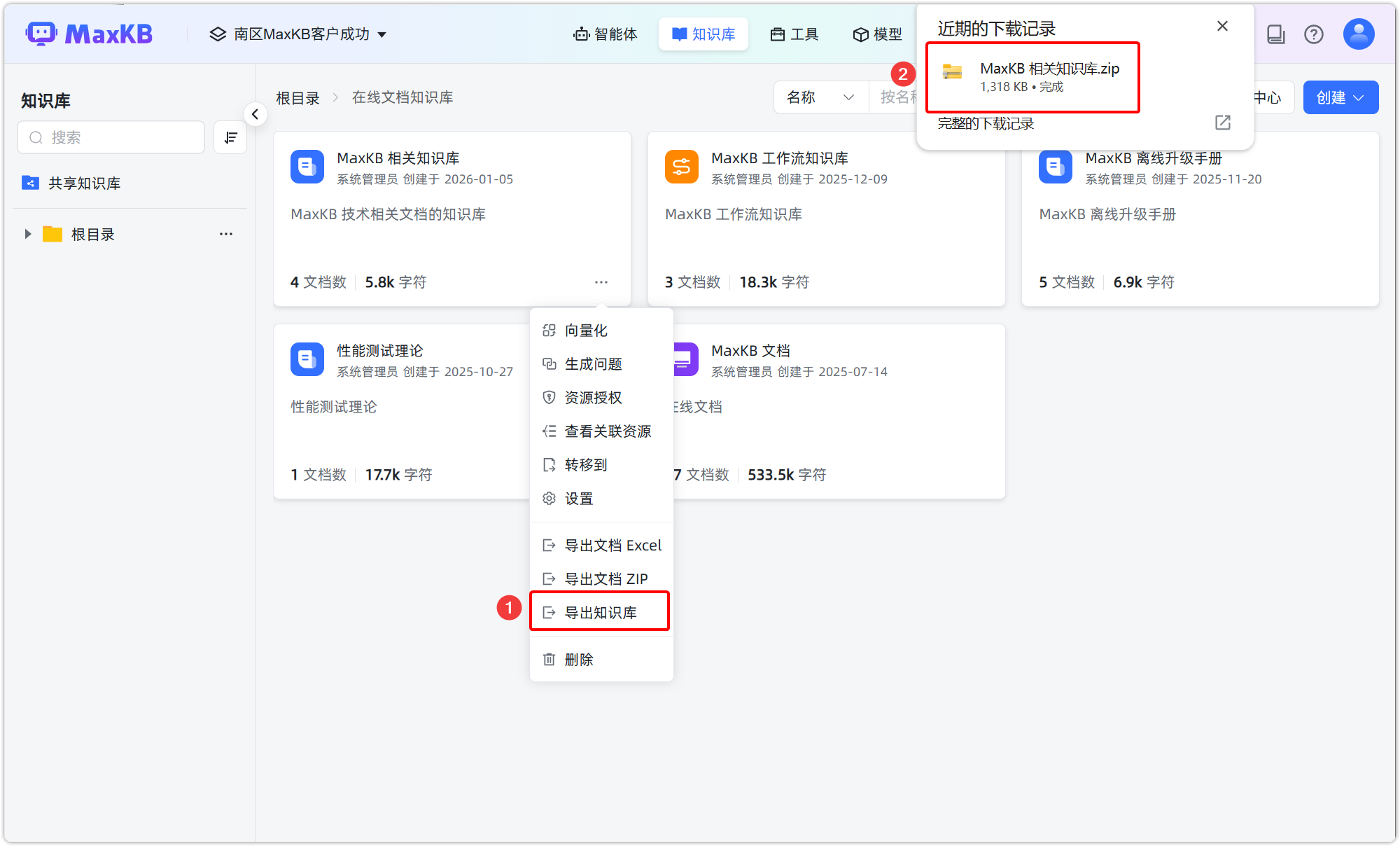
Task: Click the 根目录 breadcrumb link
Action: [x=298, y=98]
